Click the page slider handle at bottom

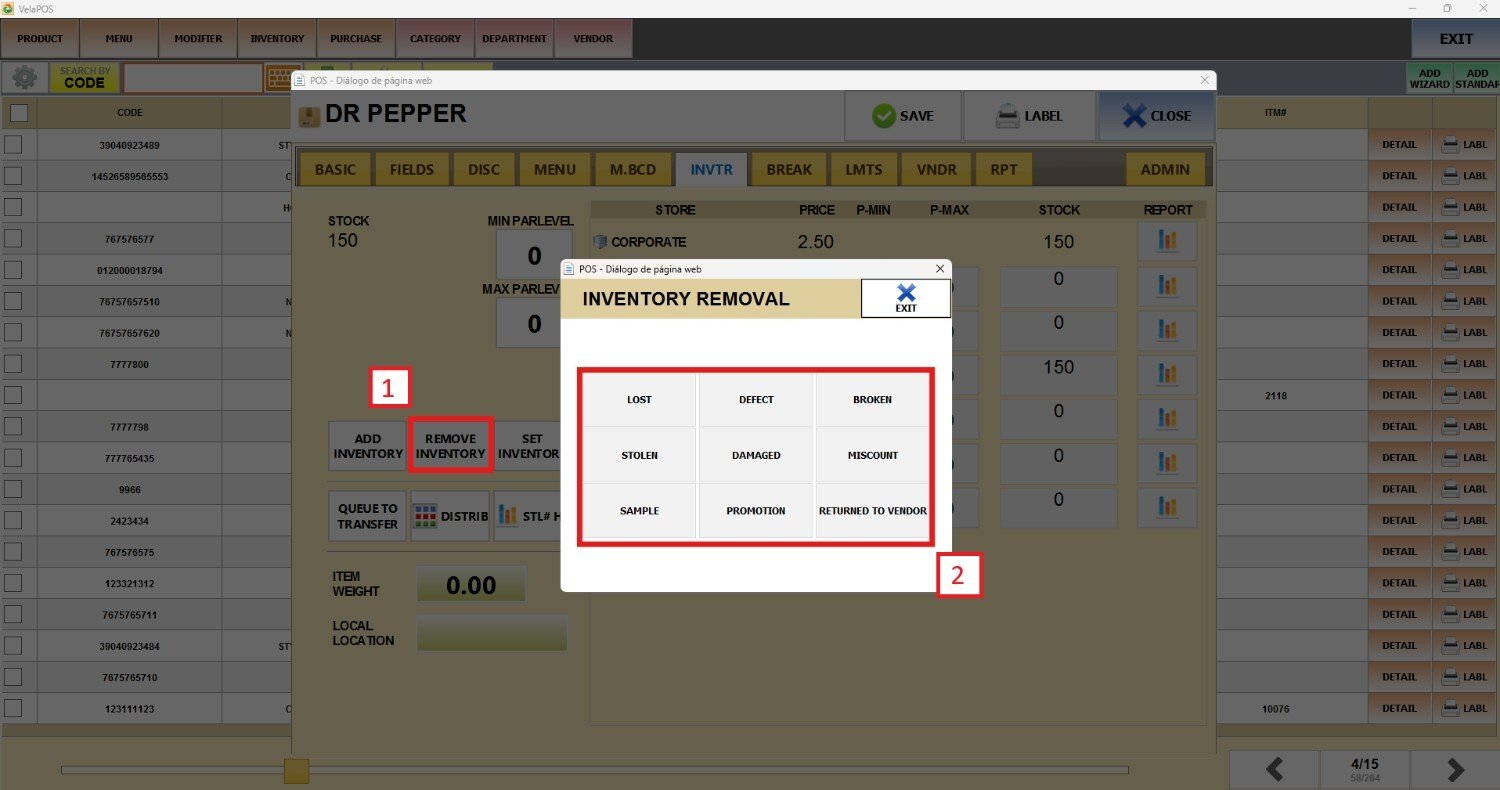point(296,770)
